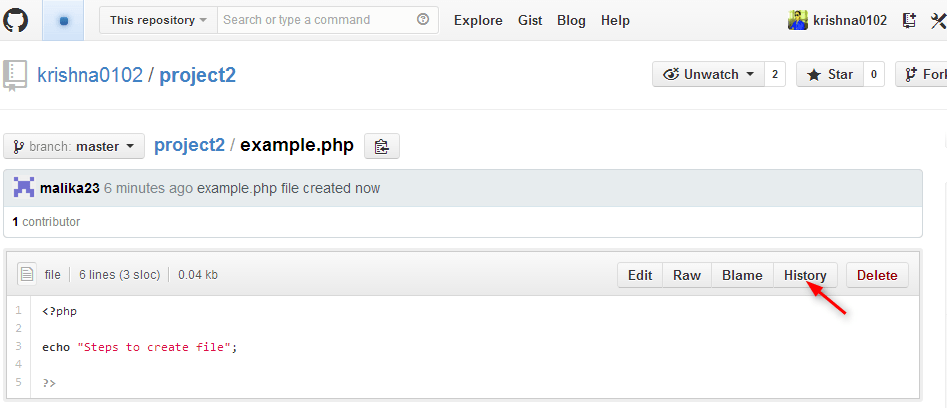The image size is (947, 408).
Task: Click krishna0102 profile avatar in header
Action: pos(798,21)
